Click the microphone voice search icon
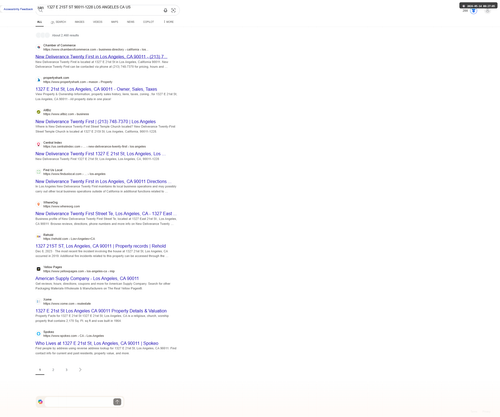 pos(165,10)
